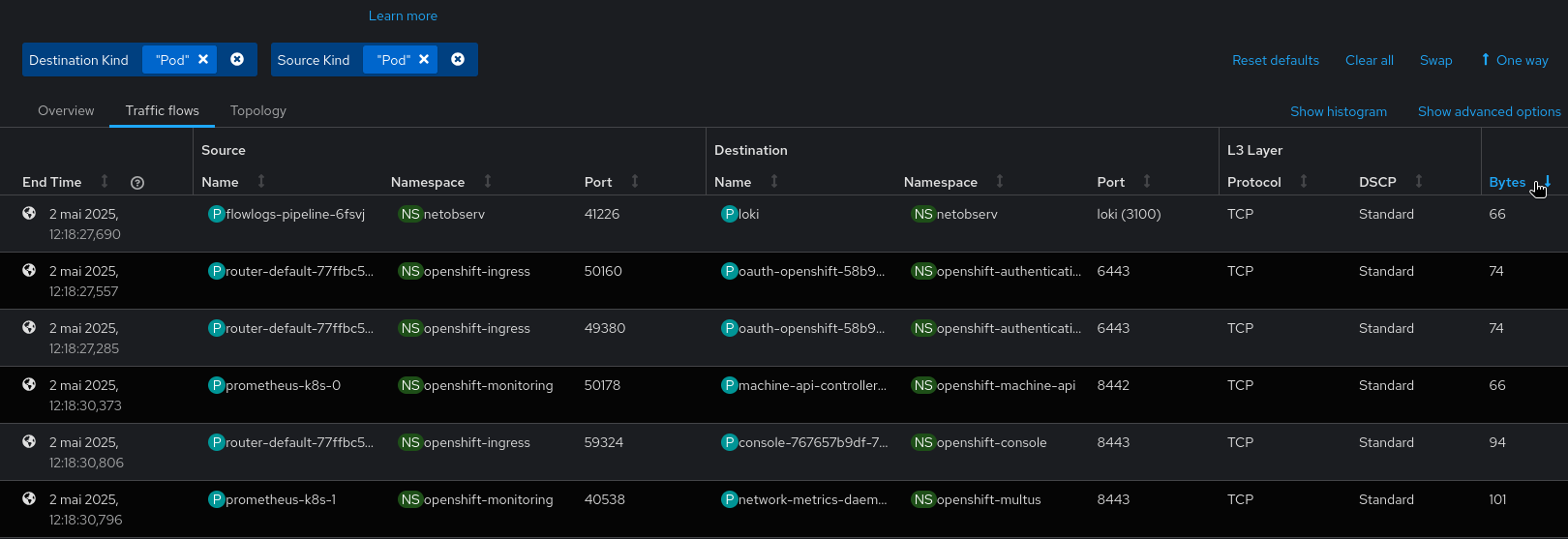
Task: Click the Learn more link
Action: click(x=403, y=15)
